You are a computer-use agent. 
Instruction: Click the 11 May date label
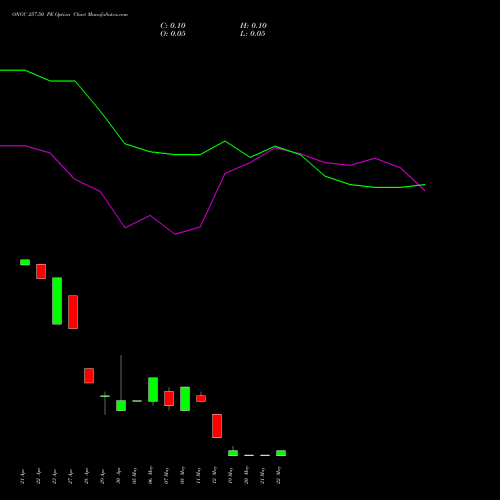pyautogui.click(x=199, y=475)
